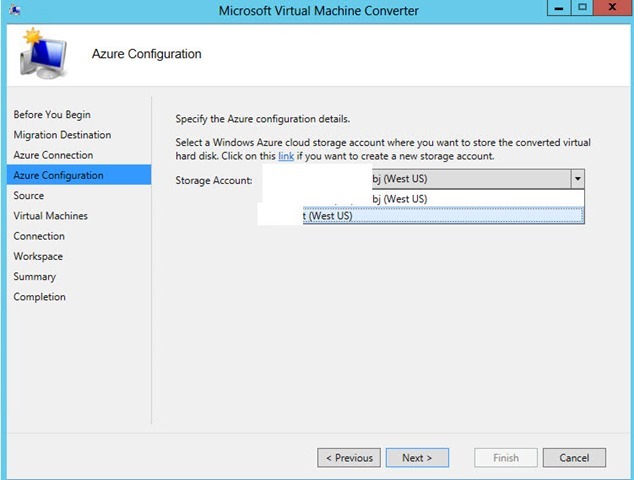
Task: Click 'Specify the Azure configuration details.' text
Action: click(262, 119)
